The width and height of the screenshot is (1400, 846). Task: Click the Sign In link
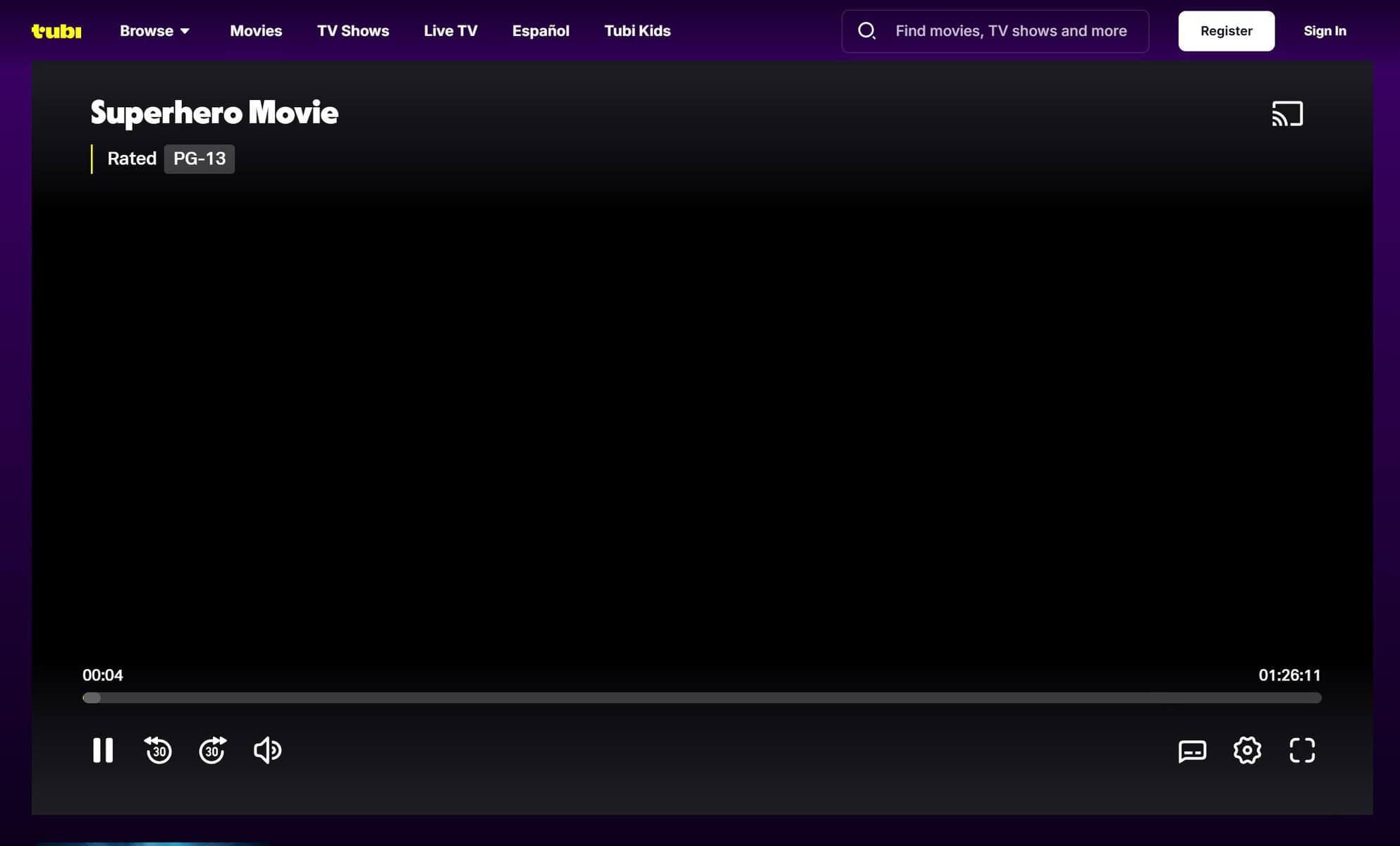coord(1325,31)
